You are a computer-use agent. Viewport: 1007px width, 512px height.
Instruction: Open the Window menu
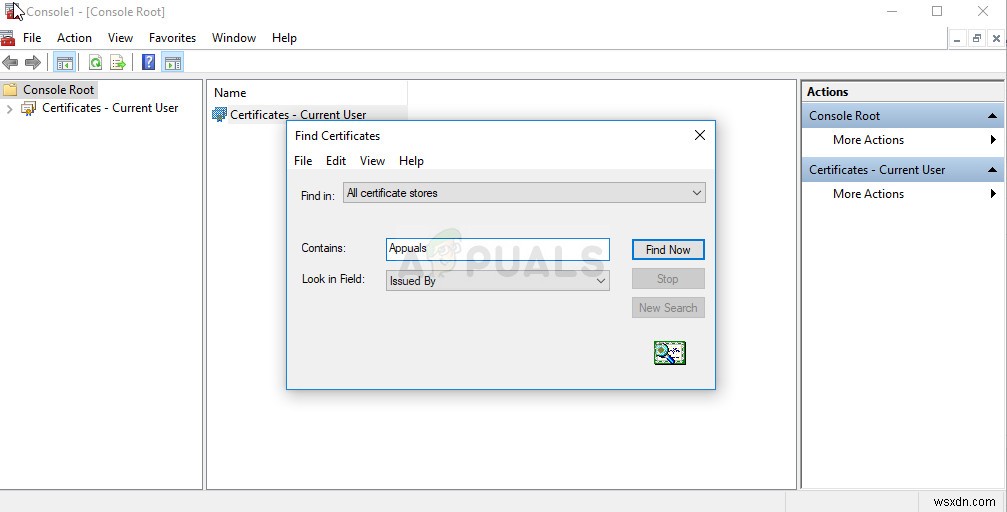[234, 38]
